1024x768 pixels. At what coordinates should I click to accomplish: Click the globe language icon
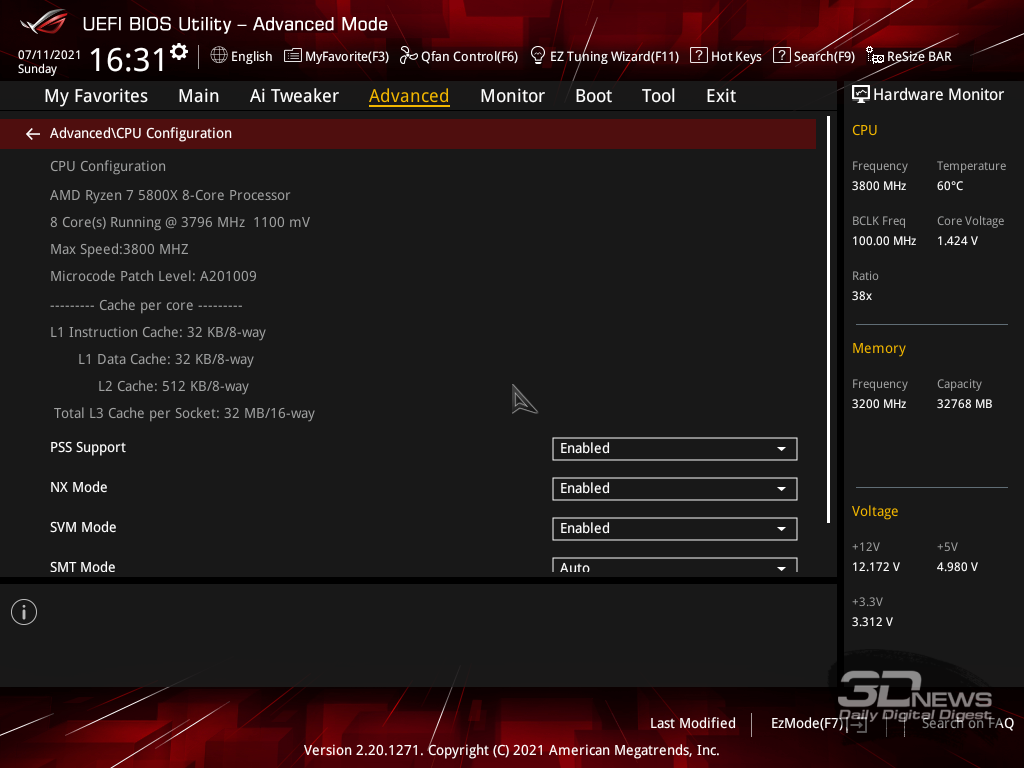219,56
